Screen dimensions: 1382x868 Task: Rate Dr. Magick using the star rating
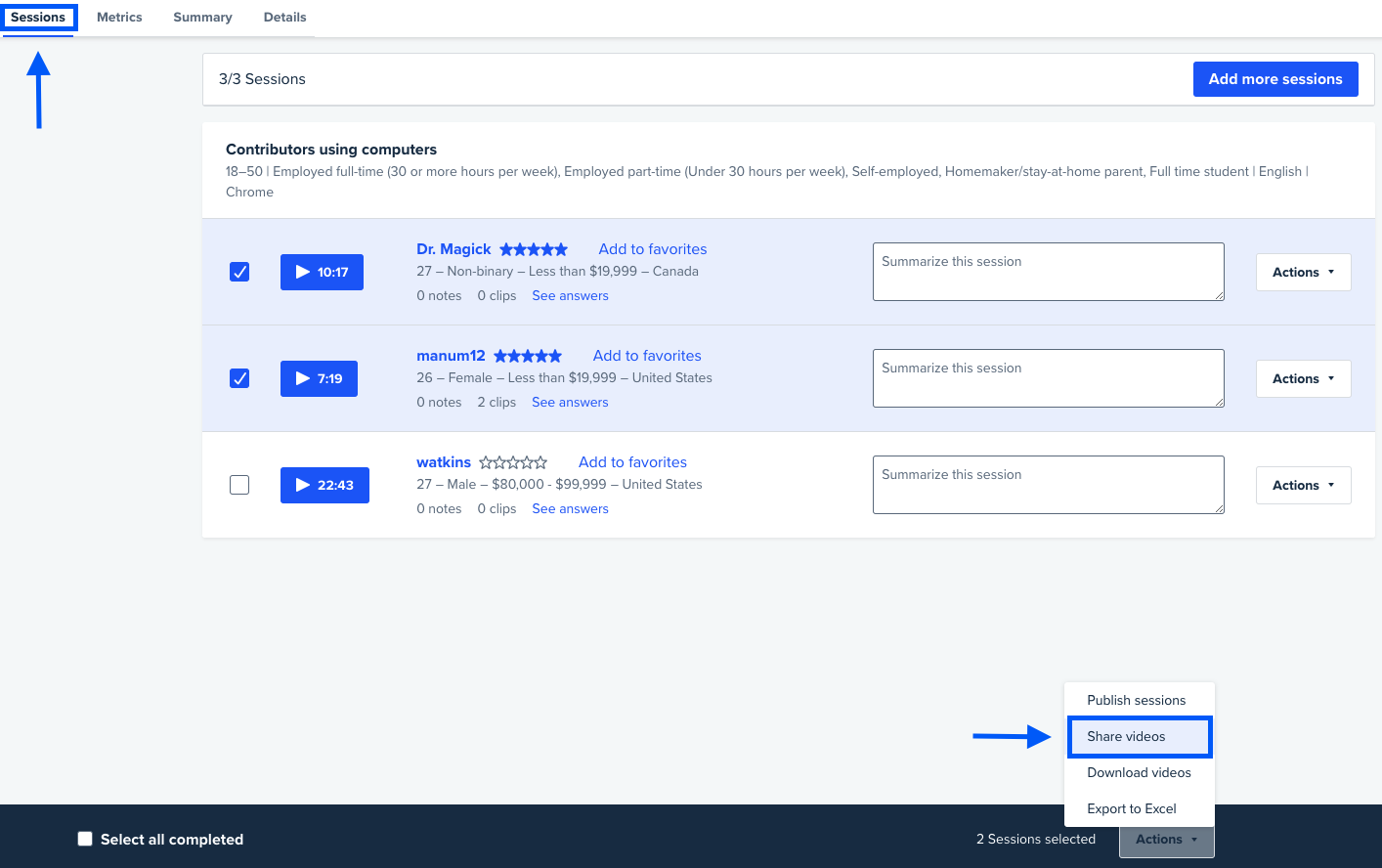tap(534, 249)
